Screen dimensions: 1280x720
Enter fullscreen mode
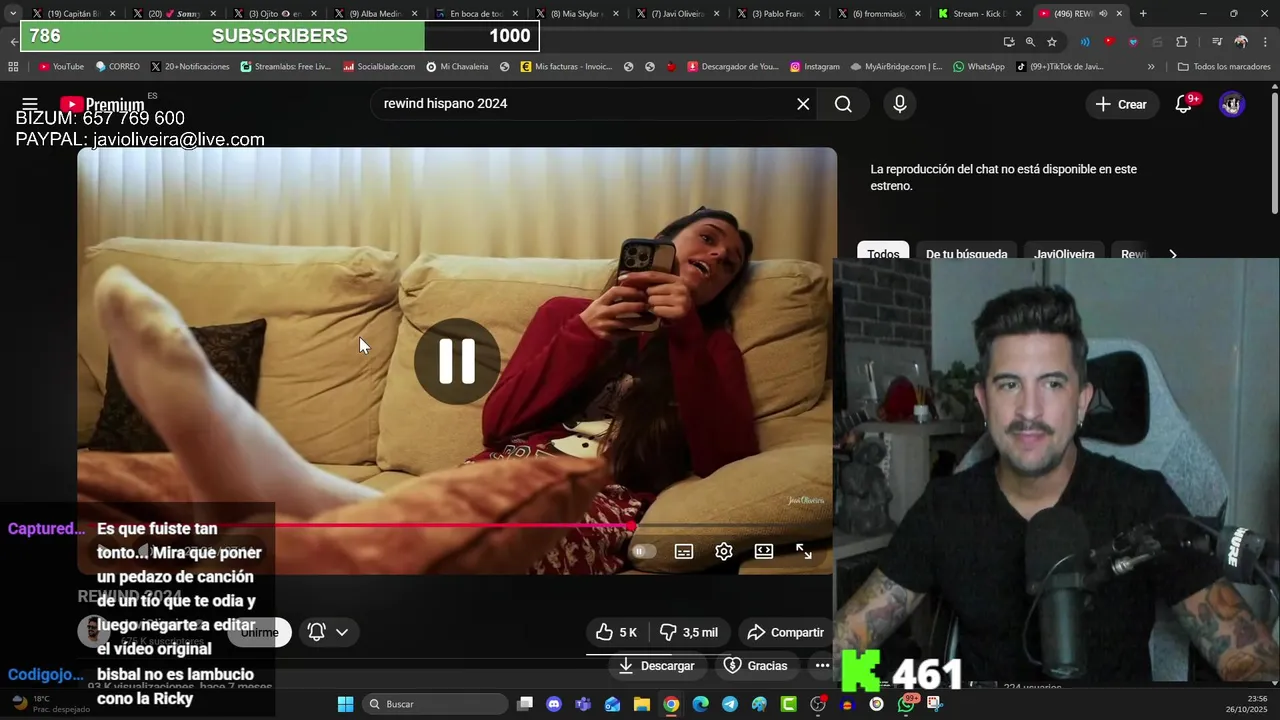pos(804,551)
